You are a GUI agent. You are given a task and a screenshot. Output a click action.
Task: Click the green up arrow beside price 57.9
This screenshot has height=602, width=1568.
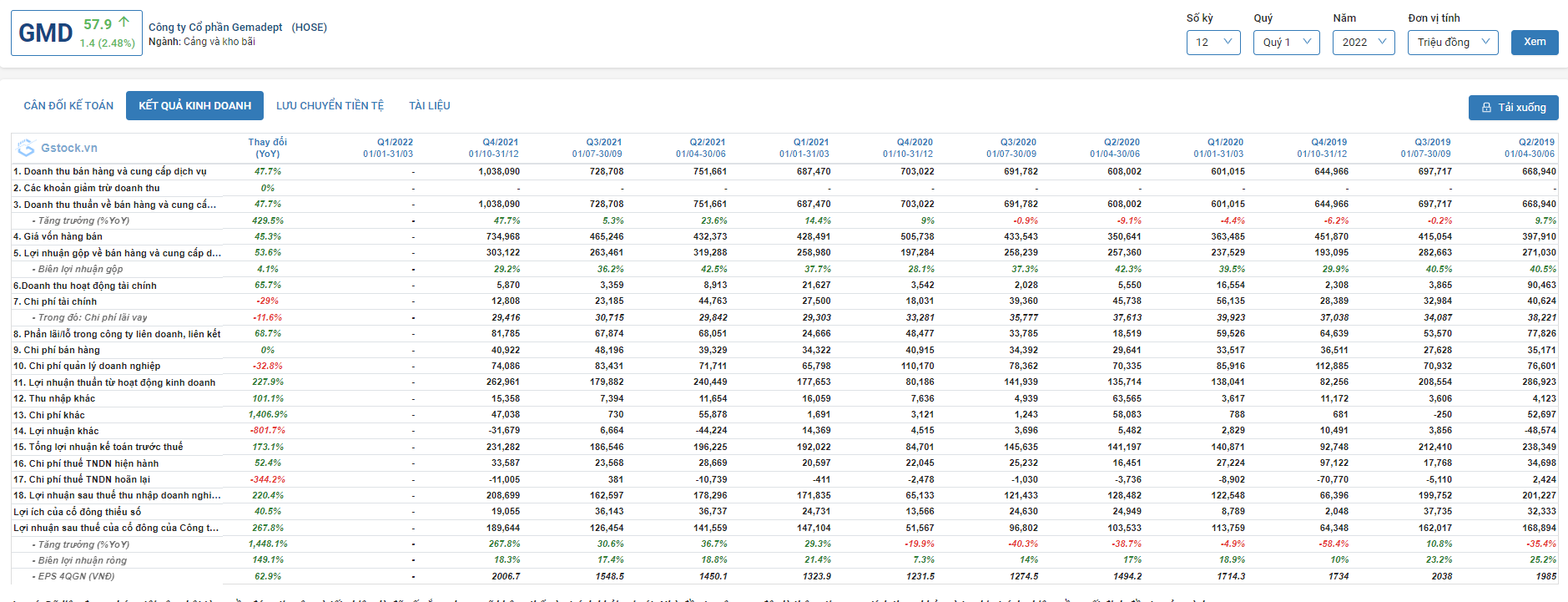pyautogui.click(x=124, y=23)
